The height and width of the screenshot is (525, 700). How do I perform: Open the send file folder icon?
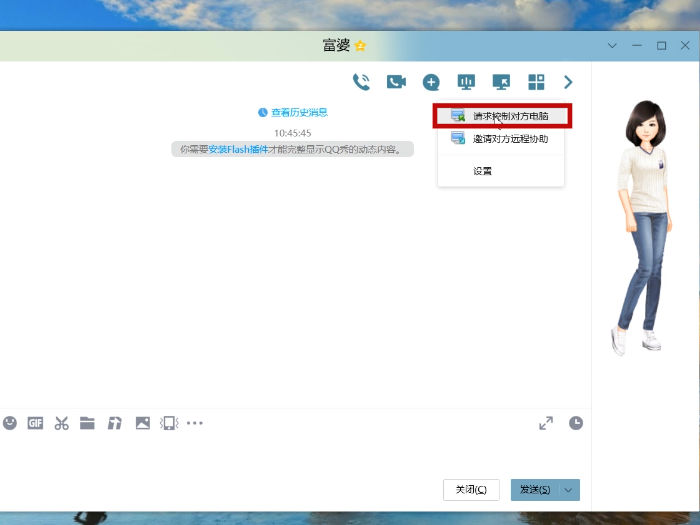[x=87, y=423]
